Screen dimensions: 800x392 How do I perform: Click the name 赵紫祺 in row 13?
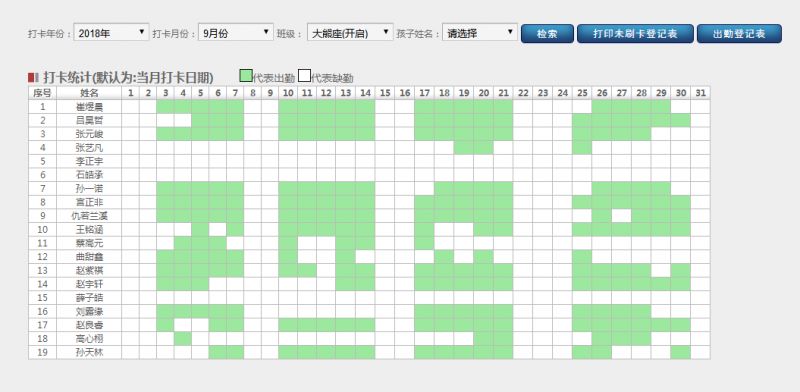coord(89,271)
